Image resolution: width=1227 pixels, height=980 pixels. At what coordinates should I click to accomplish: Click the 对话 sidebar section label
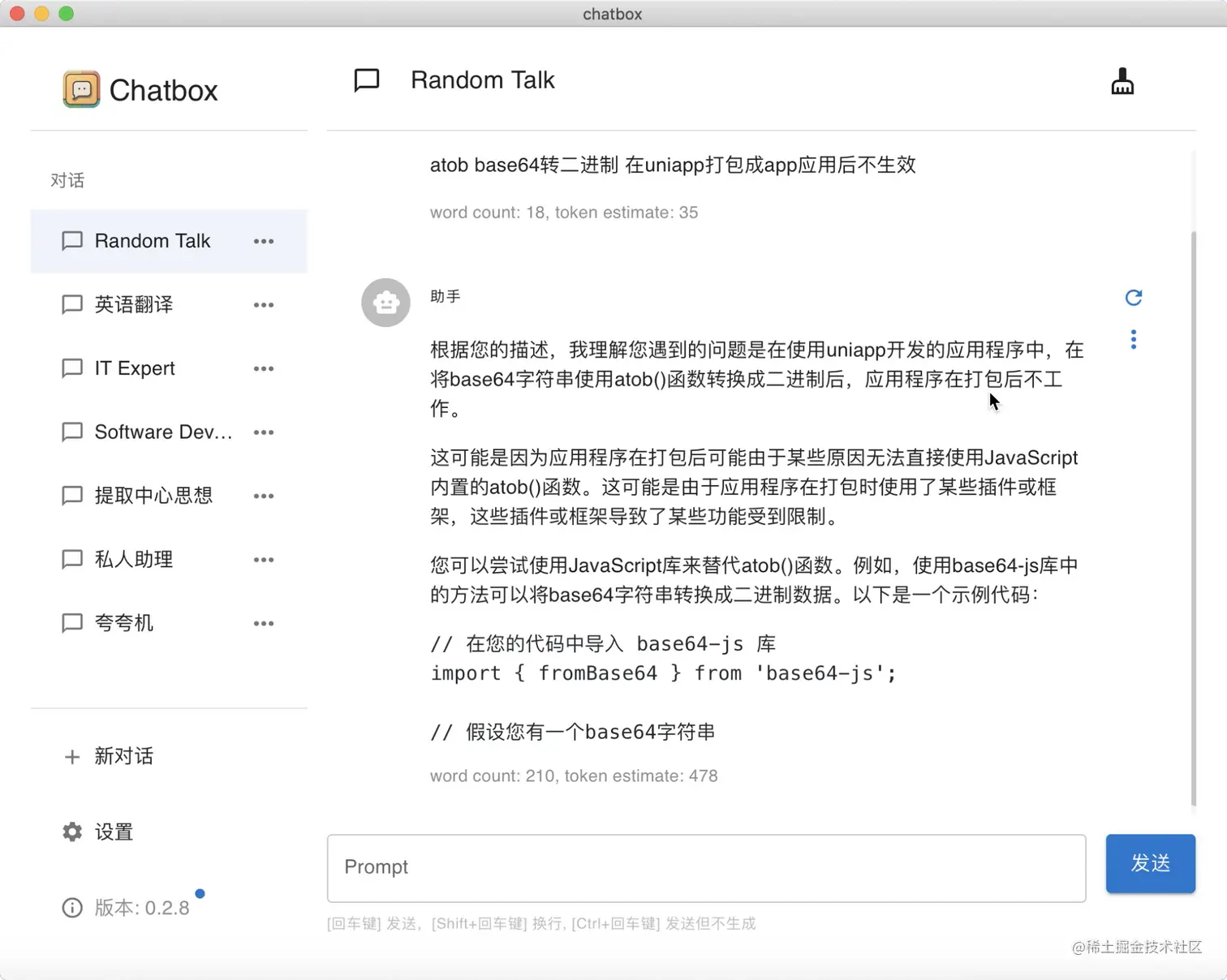pos(67,180)
